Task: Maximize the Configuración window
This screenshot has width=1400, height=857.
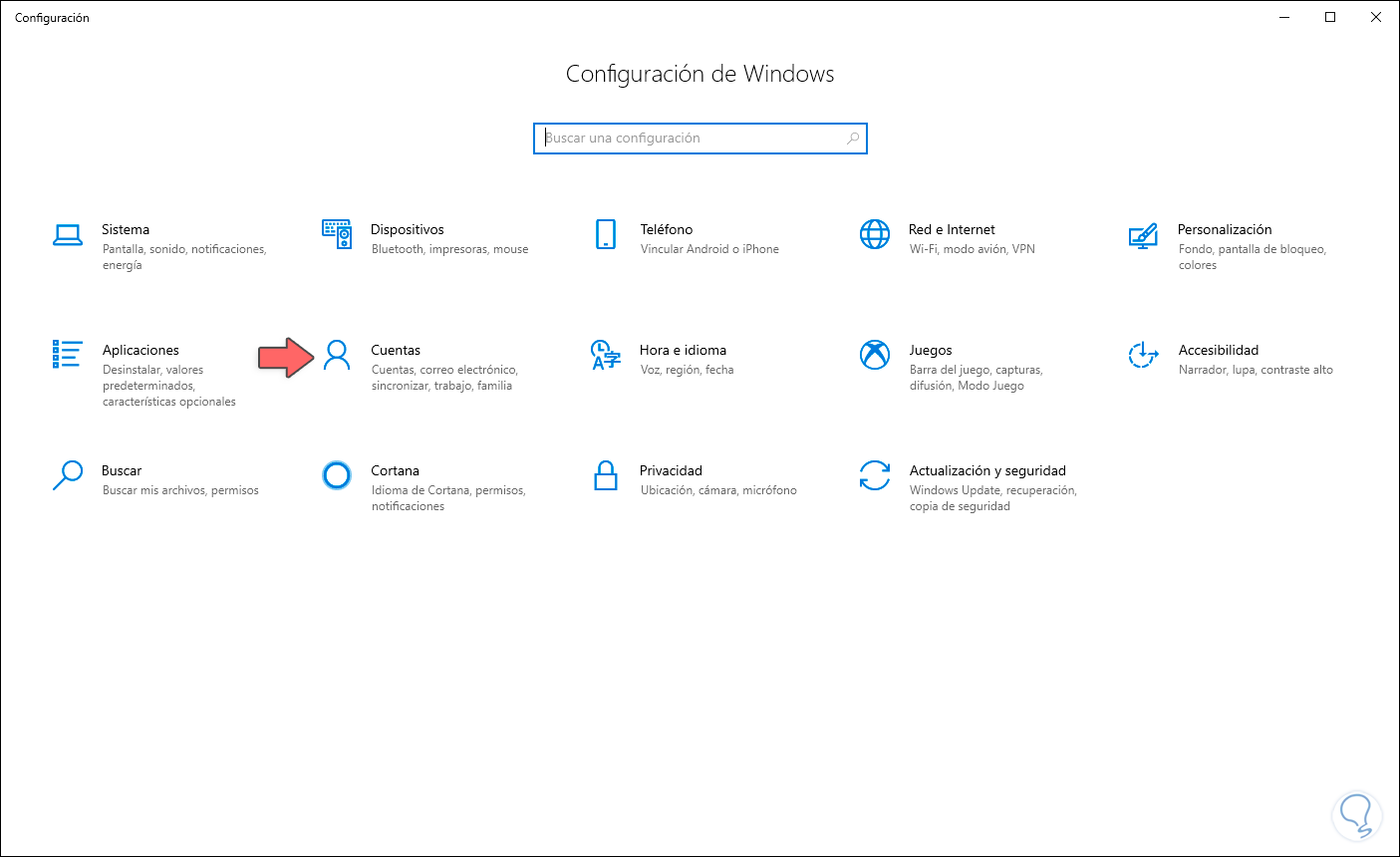Action: point(1330,17)
